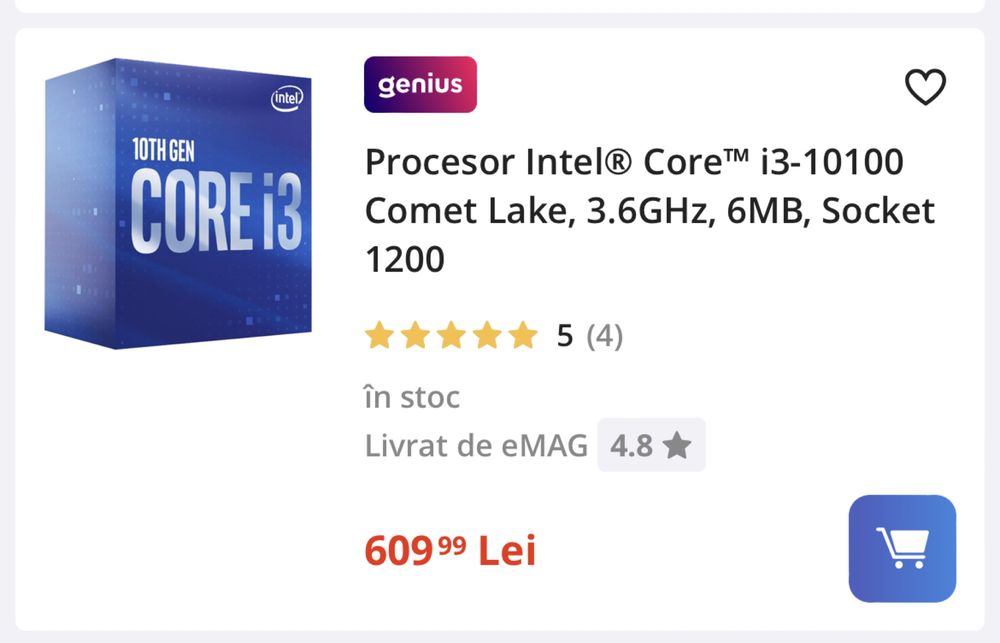This screenshot has height=643, width=1000.
Task: Click the 4.8 seller rating number
Action: pyautogui.click(x=632, y=445)
